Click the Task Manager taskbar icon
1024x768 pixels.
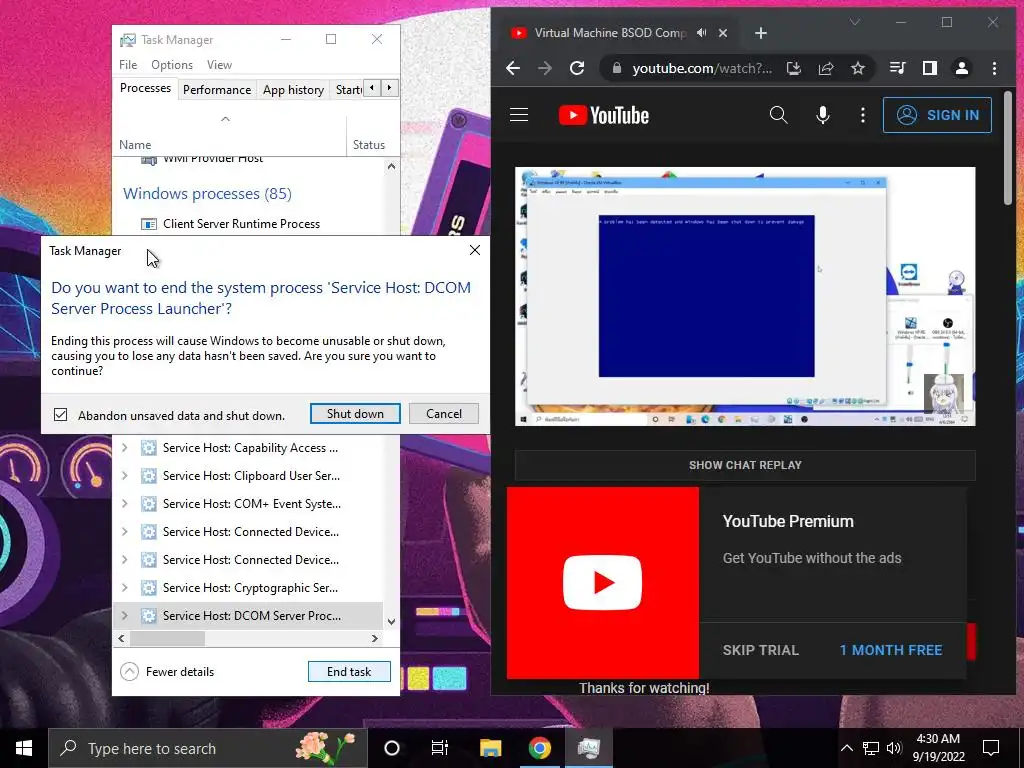tap(589, 748)
